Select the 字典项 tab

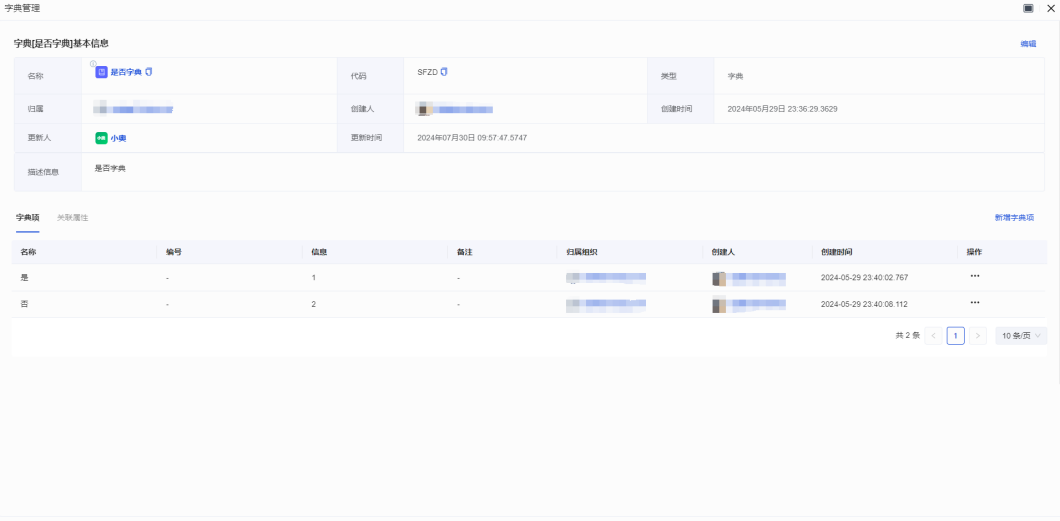click(x=27, y=217)
